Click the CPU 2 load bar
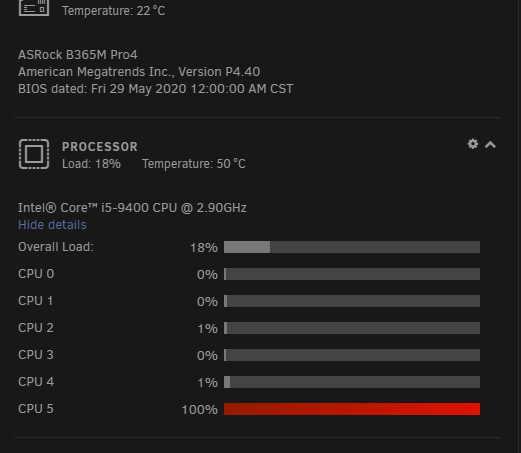Viewport: 521px width, 453px height. (352, 328)
